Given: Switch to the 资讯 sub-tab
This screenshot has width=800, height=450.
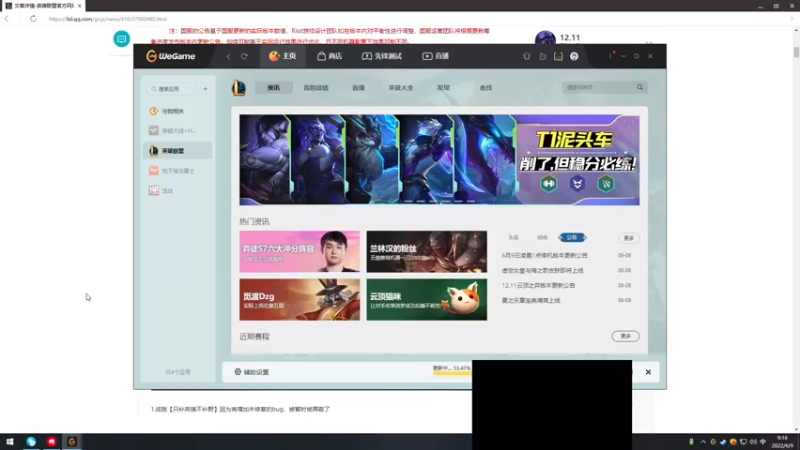Looking at the screenshot, I should pos(273,88).
